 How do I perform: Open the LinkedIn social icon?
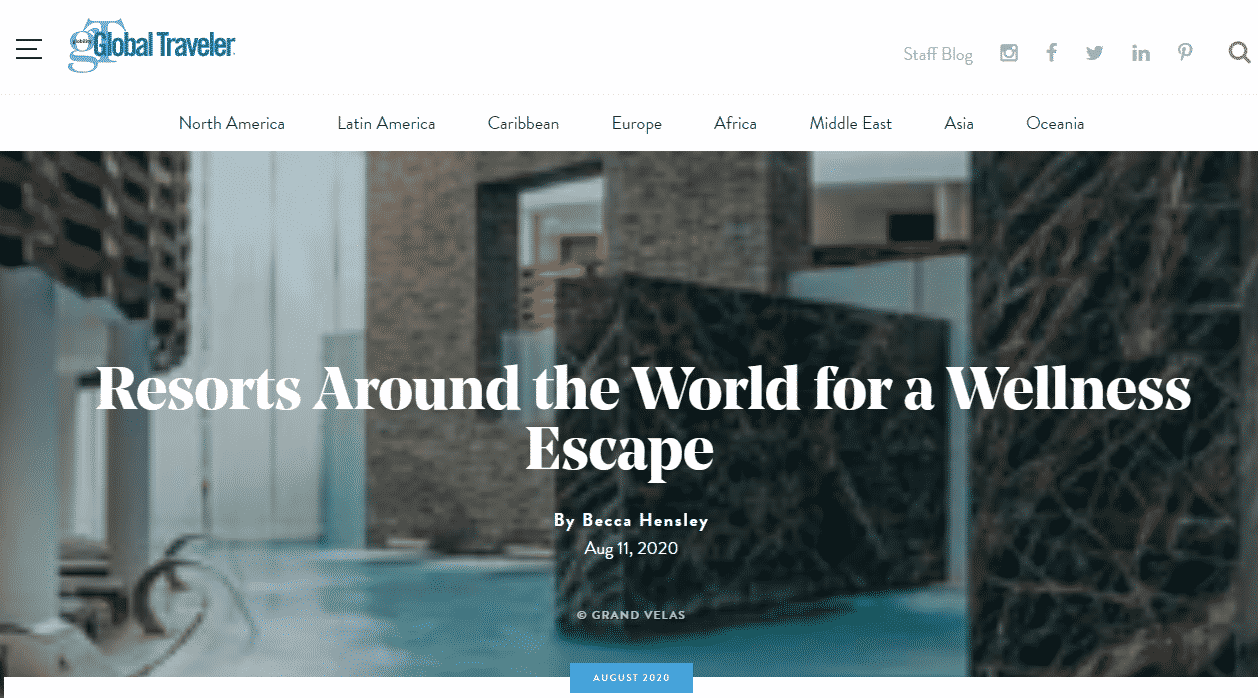(1141, 53)
